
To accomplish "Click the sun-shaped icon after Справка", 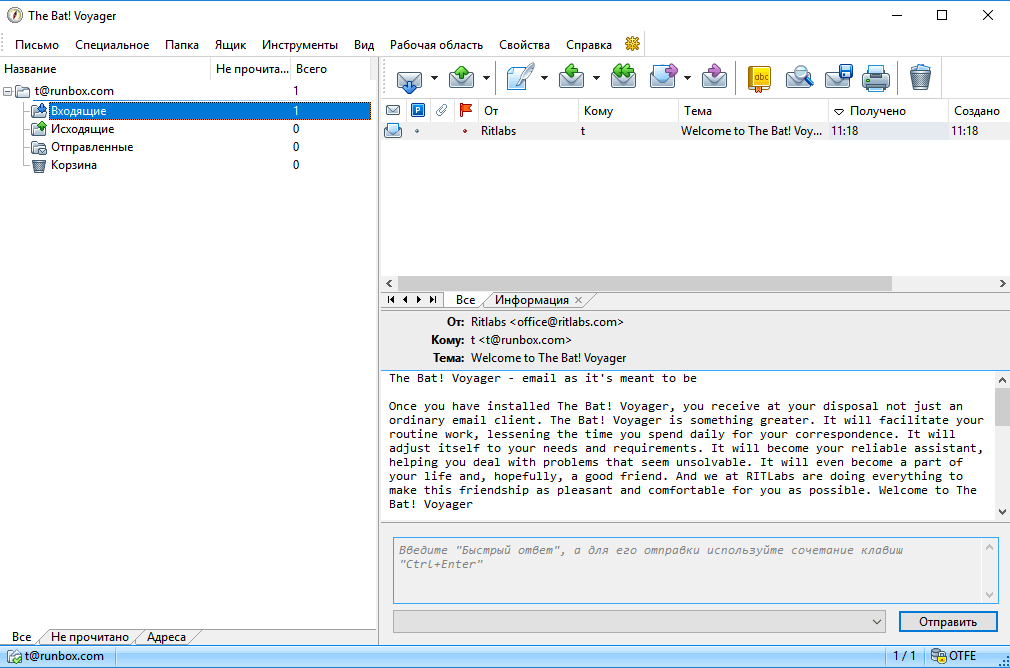I will coord(633,44).
